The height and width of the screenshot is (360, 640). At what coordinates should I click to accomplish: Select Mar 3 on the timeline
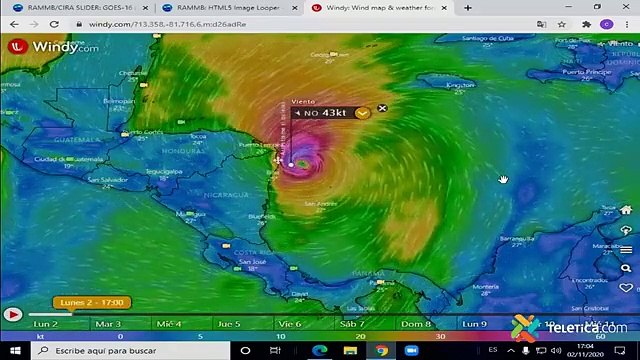pyautogui.click(x=108, y=324)
